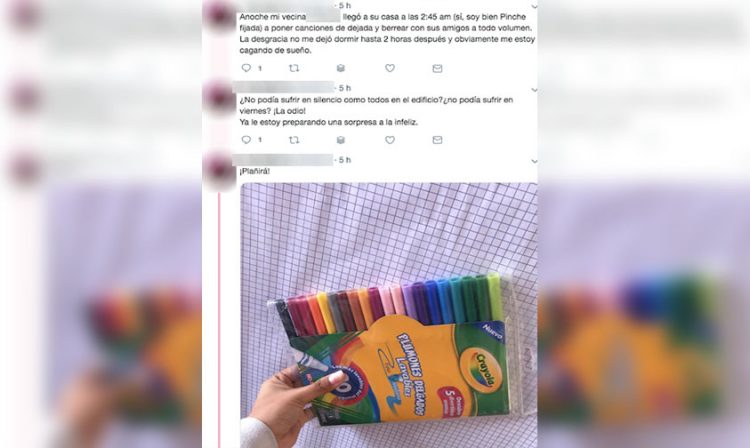This screenshot has width=750, height=448.
Task: Open the '5 h' timestamp of second tweet
Action: click(x=345, y=88)
